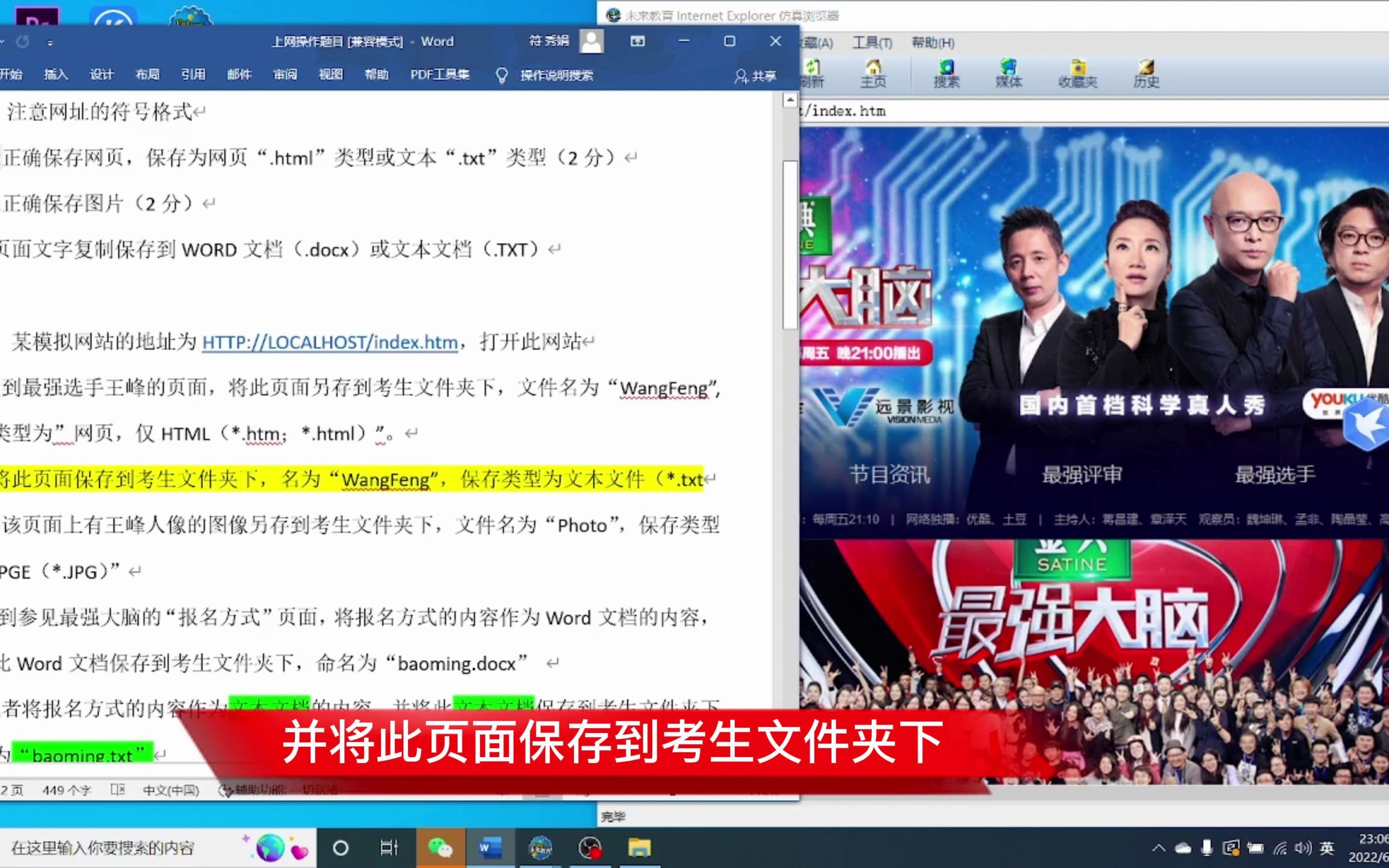
Task: Switch to the 布局 ribbon tab
Action: point(147,74)
